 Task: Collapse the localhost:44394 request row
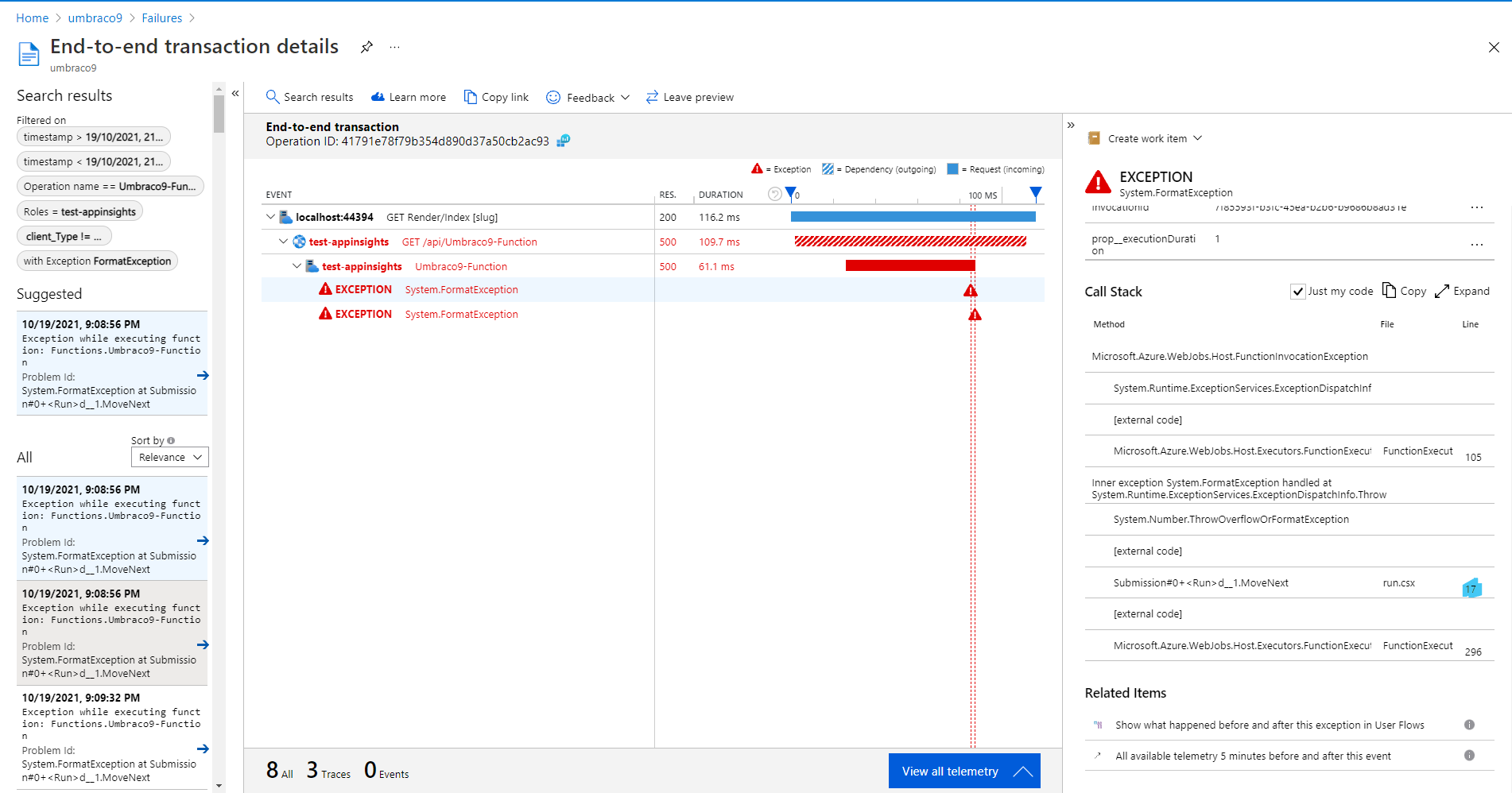click(270, 217)
